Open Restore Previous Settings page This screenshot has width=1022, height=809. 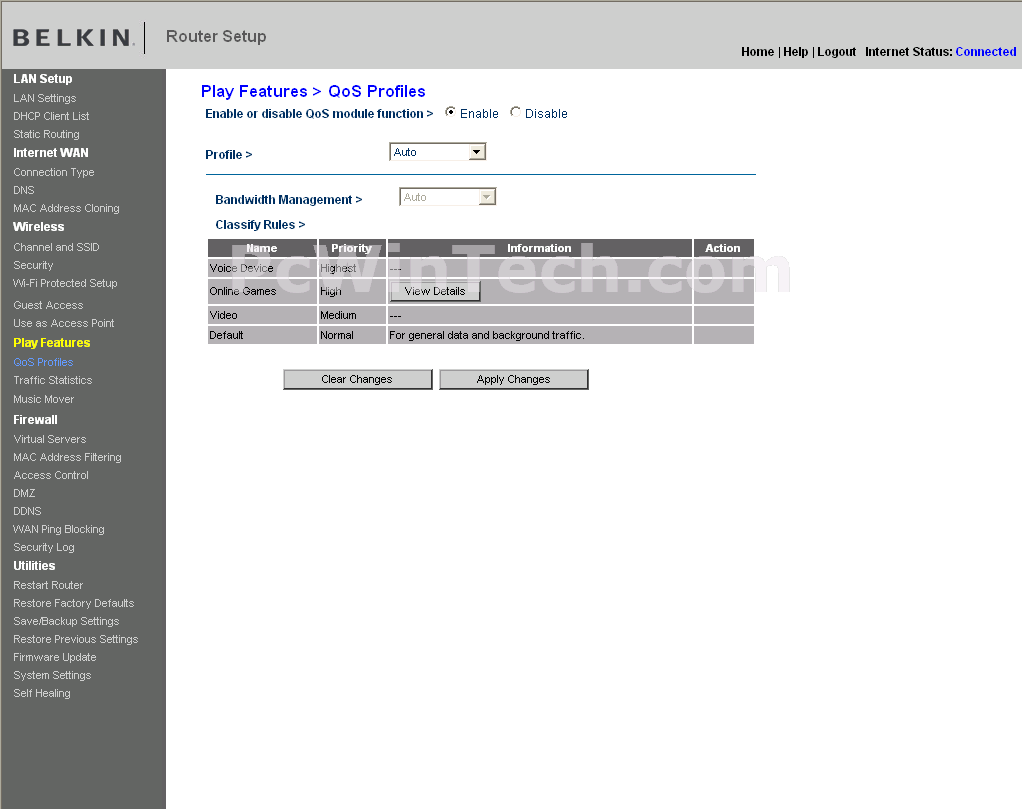(x=76, y=640)
